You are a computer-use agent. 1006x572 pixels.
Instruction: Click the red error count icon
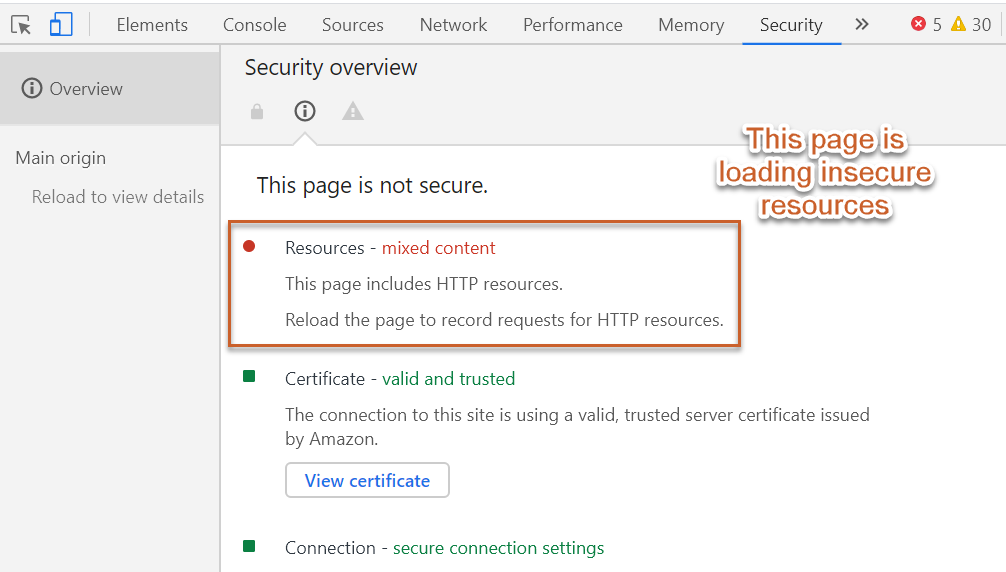(x=918, y=25)
